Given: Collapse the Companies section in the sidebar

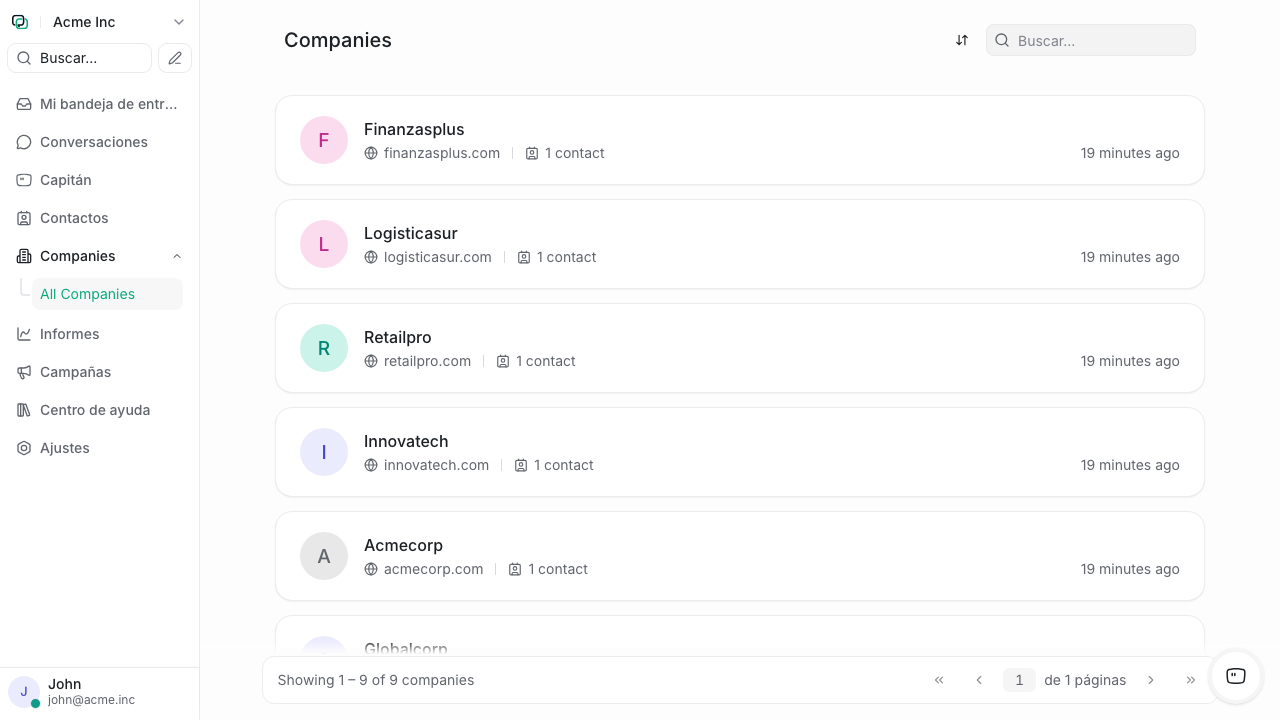Looking at the screenshot, I should [177, 256].
